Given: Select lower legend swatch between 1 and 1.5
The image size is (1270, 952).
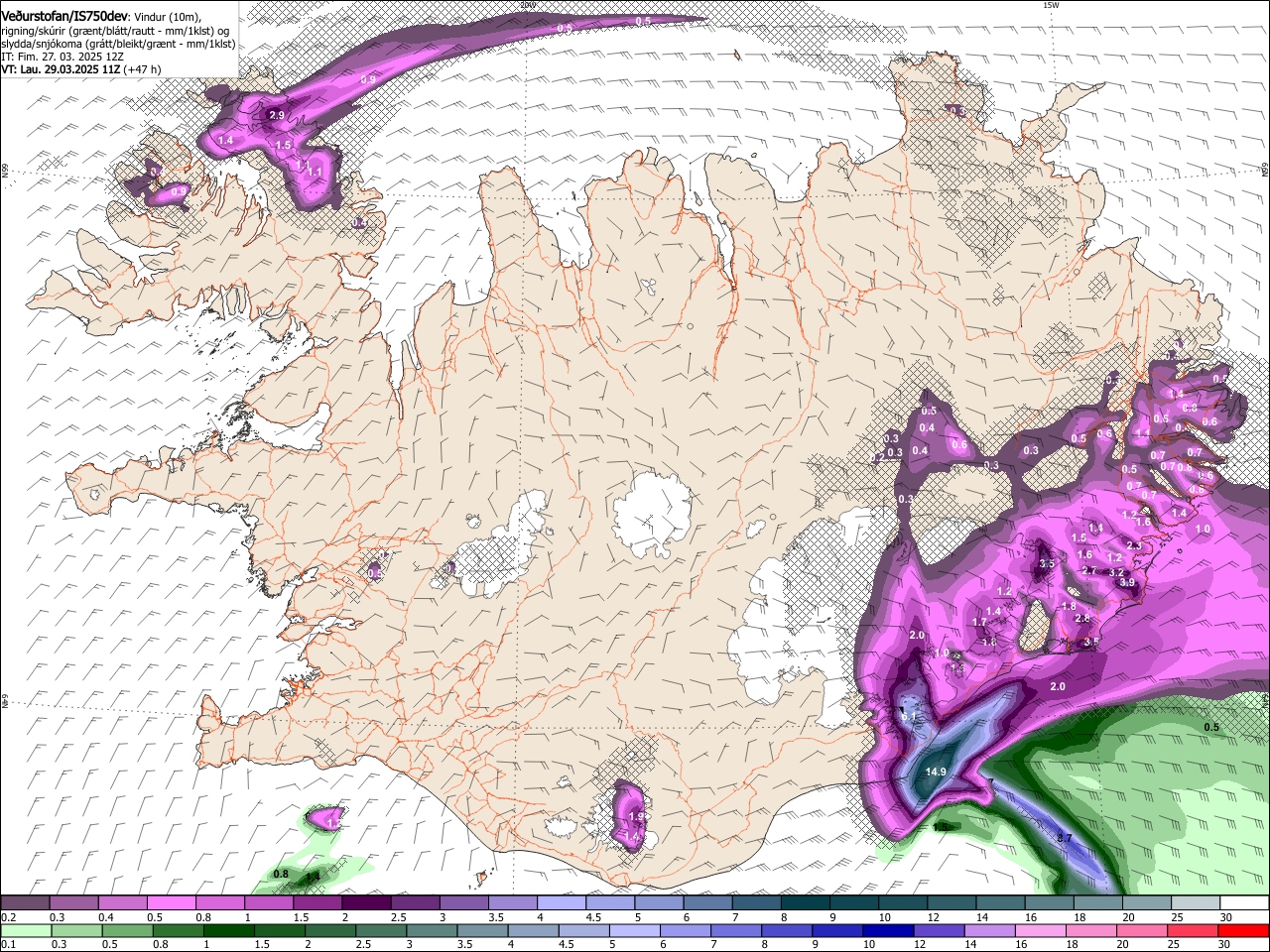Looking at the screenshot, I should click(x=228, y=930).
